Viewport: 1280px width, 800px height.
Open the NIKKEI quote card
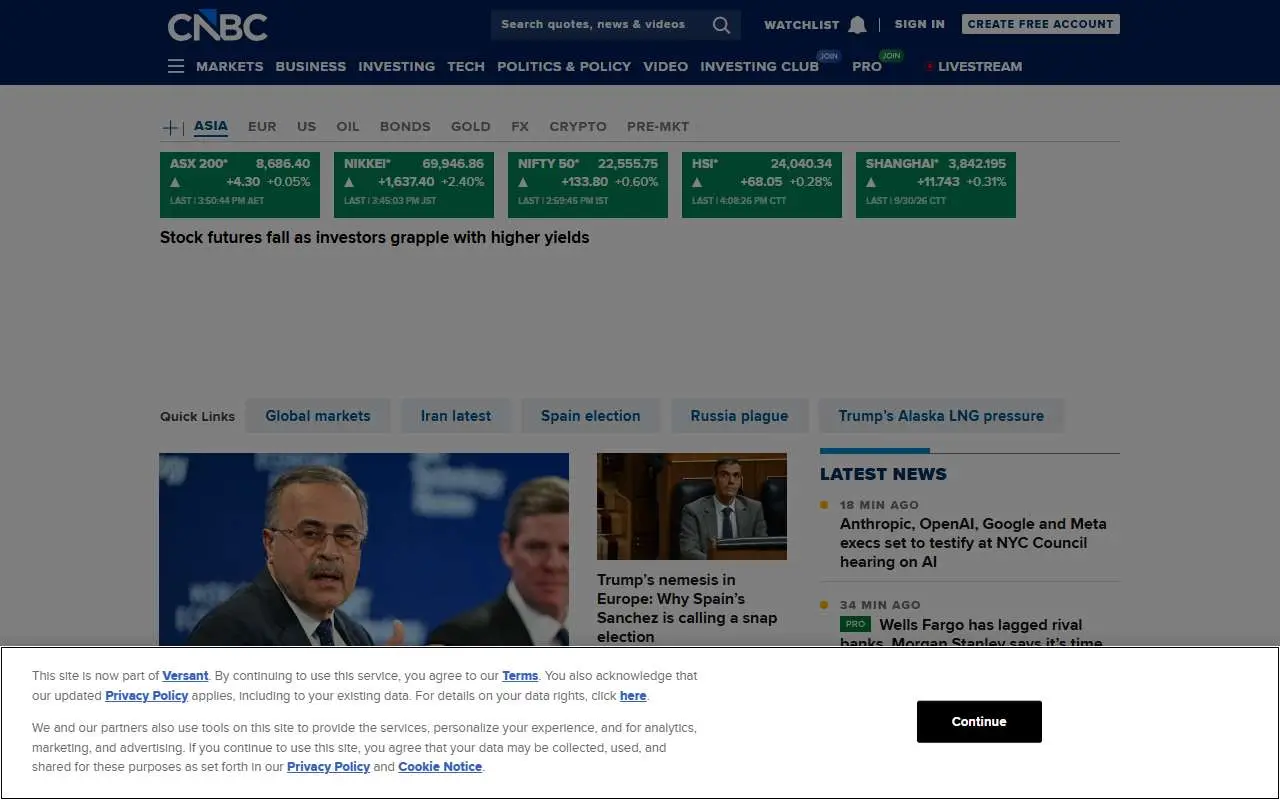pyautogui.click(x=414, y=185)
